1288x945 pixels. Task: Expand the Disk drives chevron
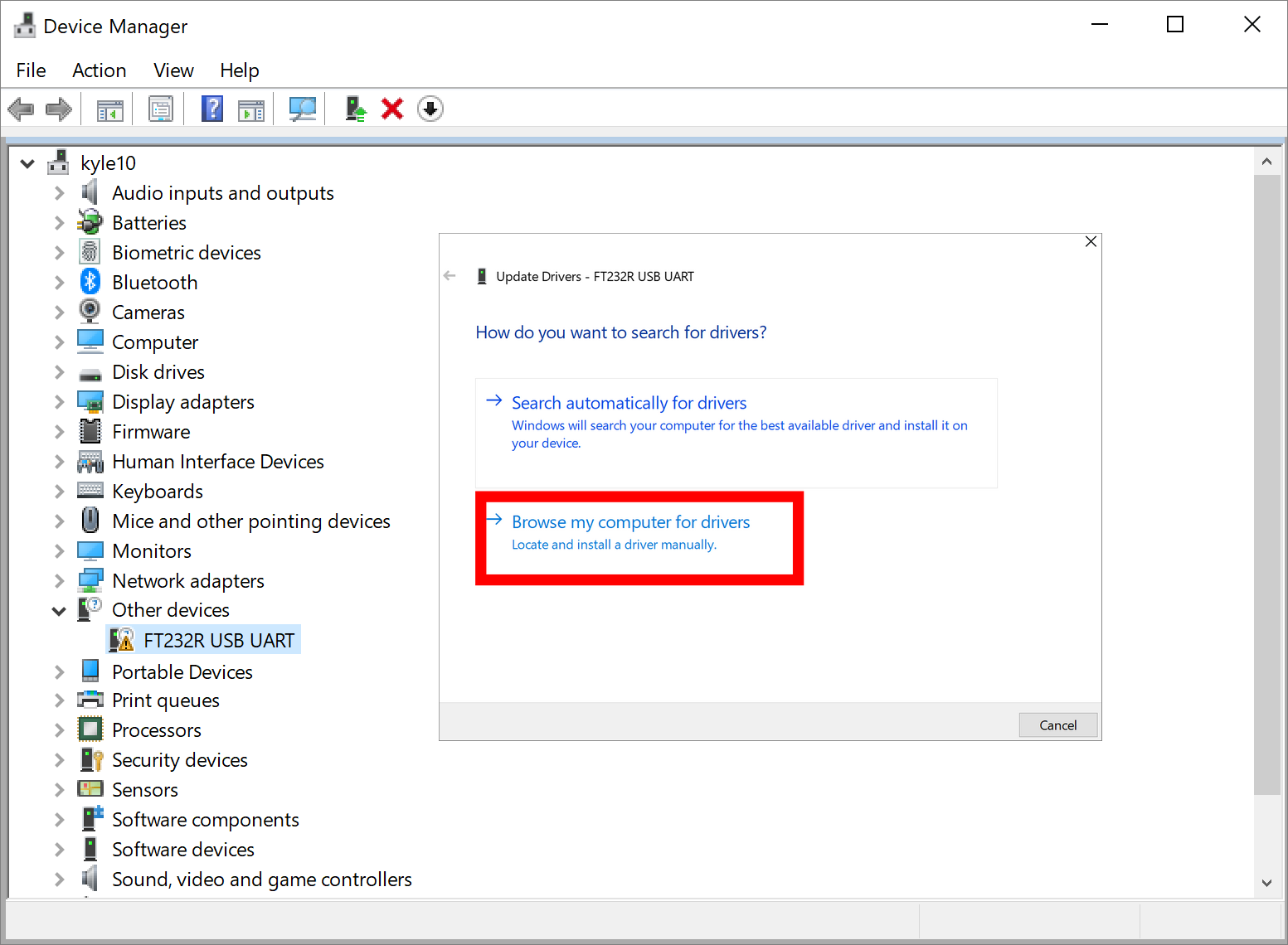pos(59,372)
